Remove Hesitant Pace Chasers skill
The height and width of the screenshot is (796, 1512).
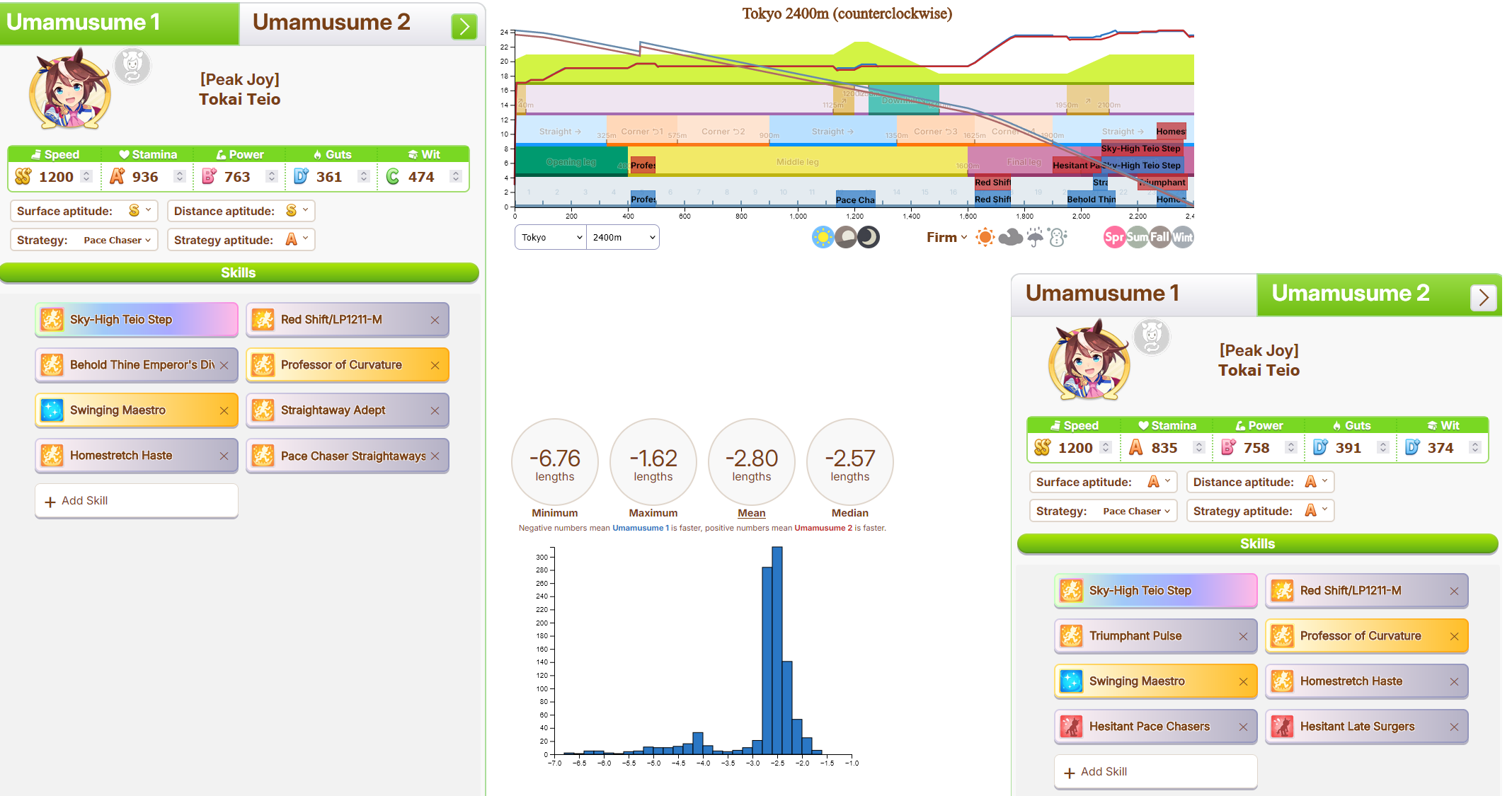coord(1243,727)
